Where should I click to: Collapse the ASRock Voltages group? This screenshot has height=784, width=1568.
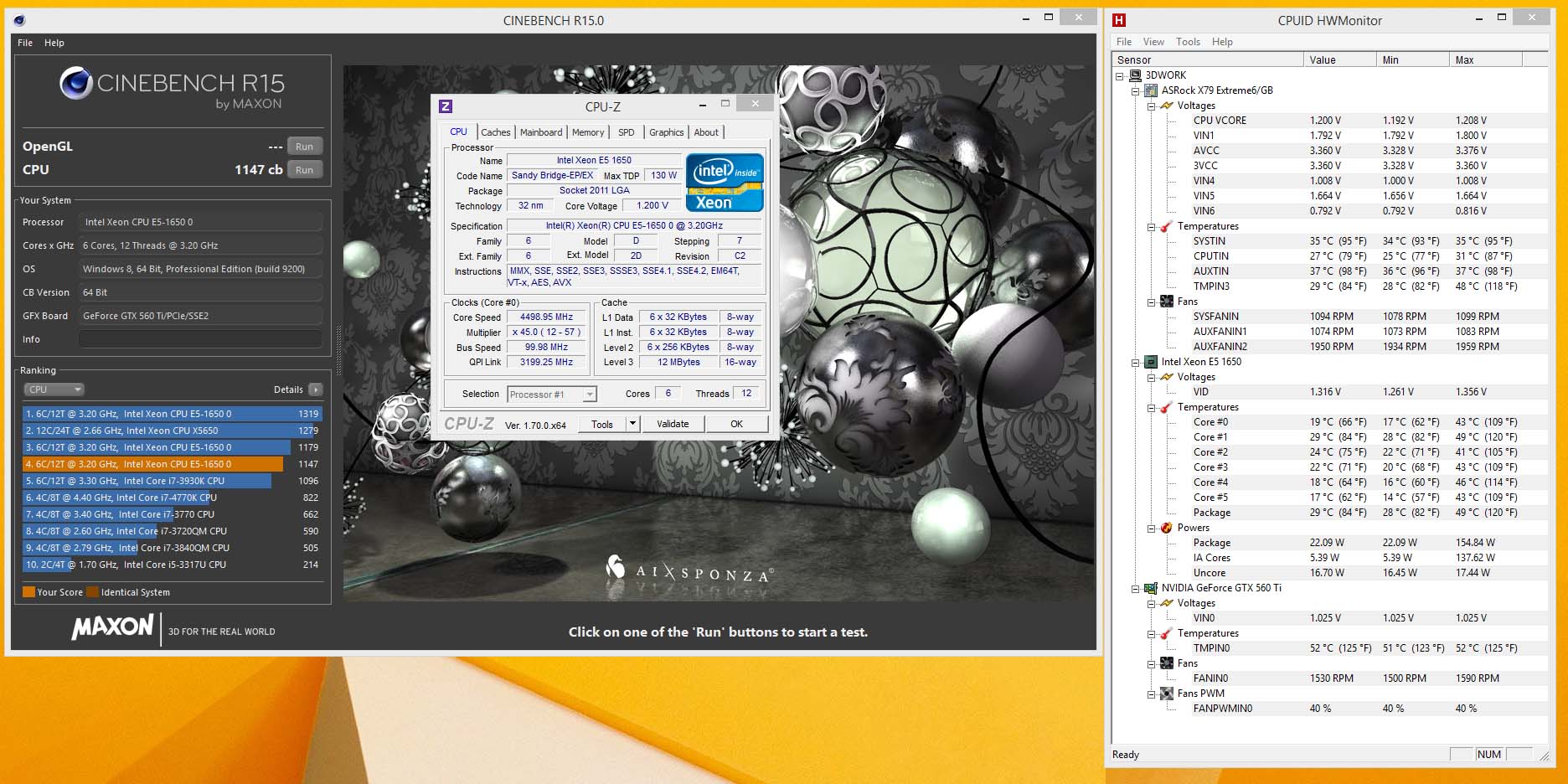coord(1152,106)
